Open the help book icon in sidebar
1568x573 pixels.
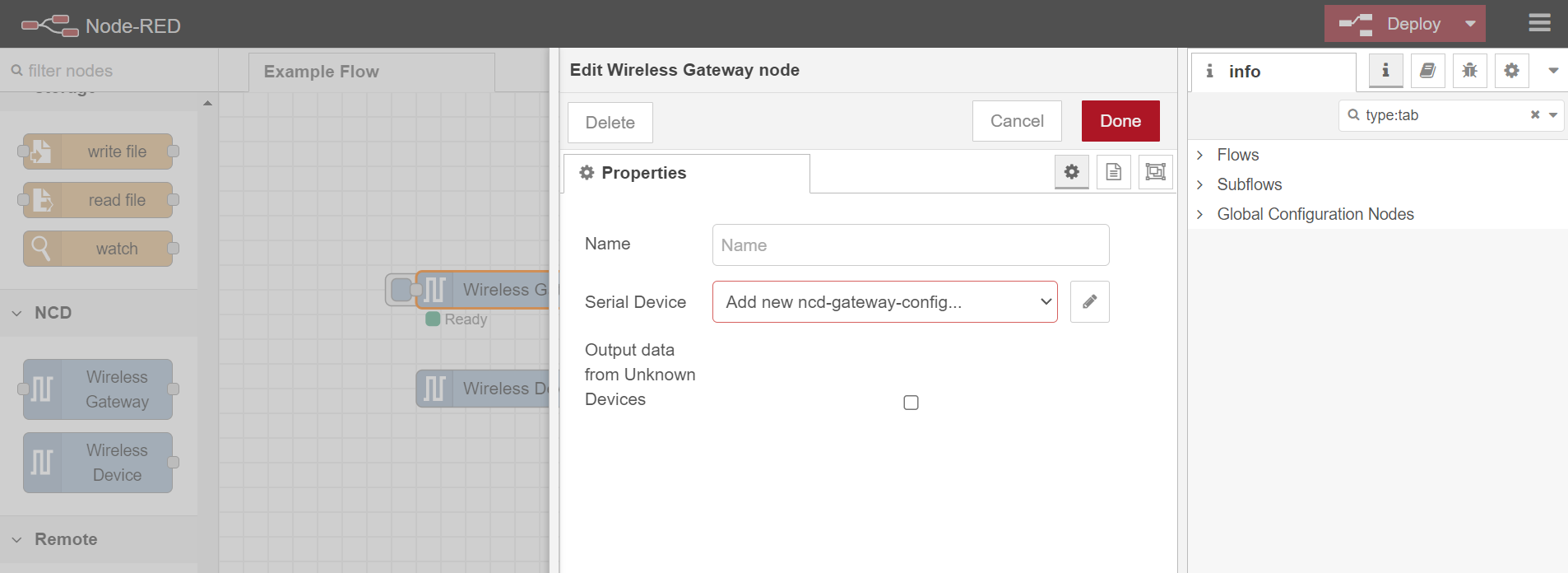1427,71
